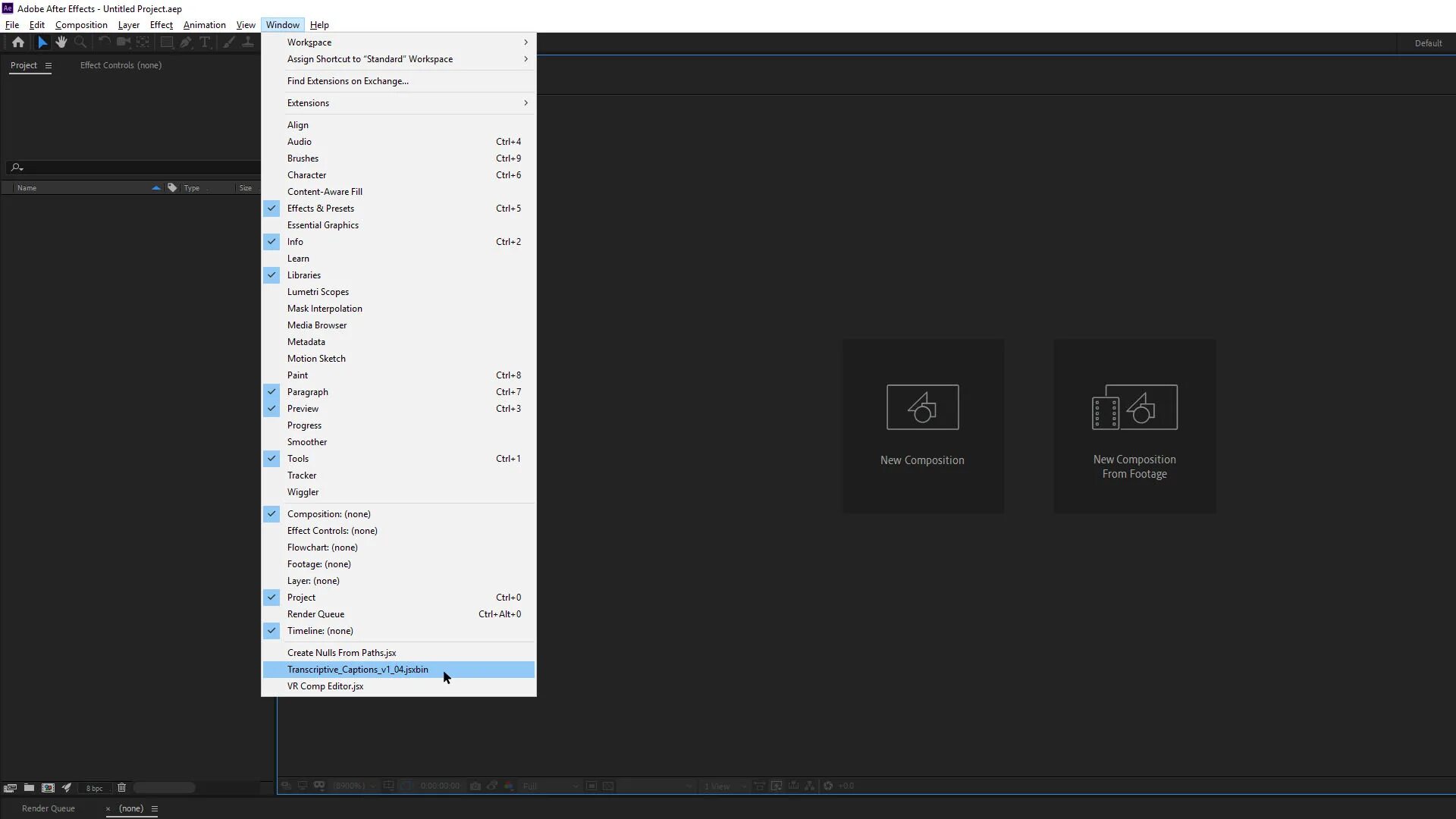Screen dimensions: 1456x819
Task: Create a new folder in Project panel
Action: (29, 788)
